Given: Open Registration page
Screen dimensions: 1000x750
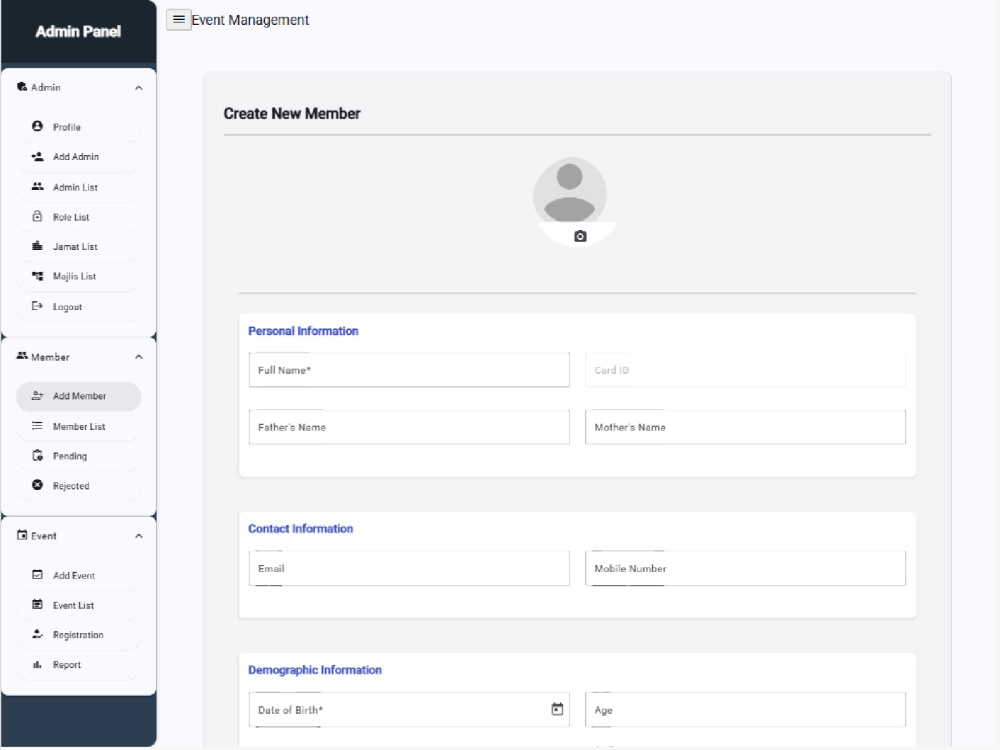Looking at the screenshot, I should (78, 635).
